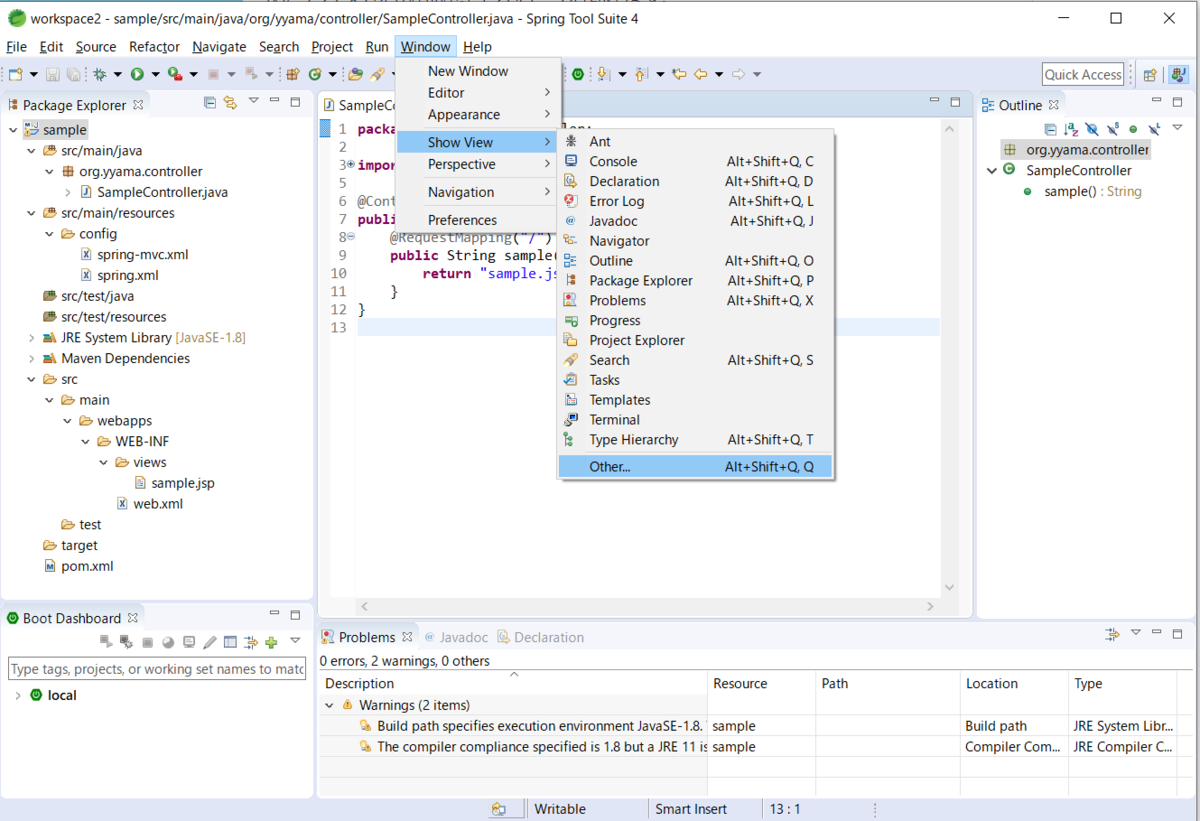Screen dimensions: 1200x821
Task: Close the Problems view tab
Action: (x=407, y=636)
